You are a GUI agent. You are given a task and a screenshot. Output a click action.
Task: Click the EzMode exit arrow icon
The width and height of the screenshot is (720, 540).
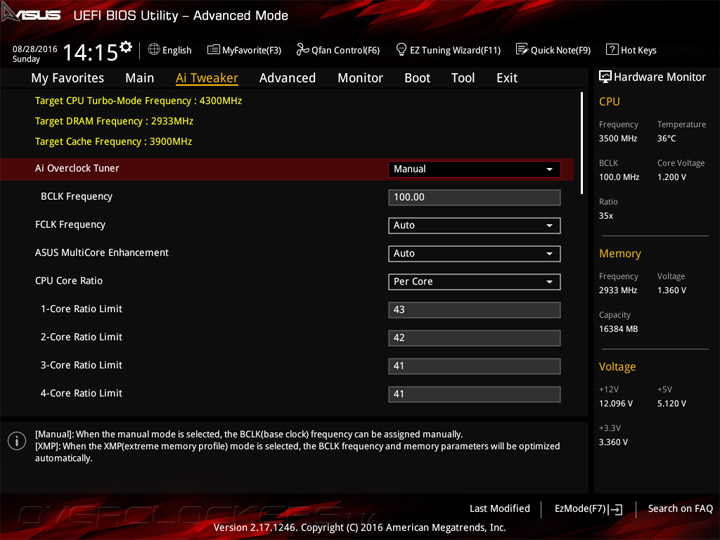tap(616, 509)
